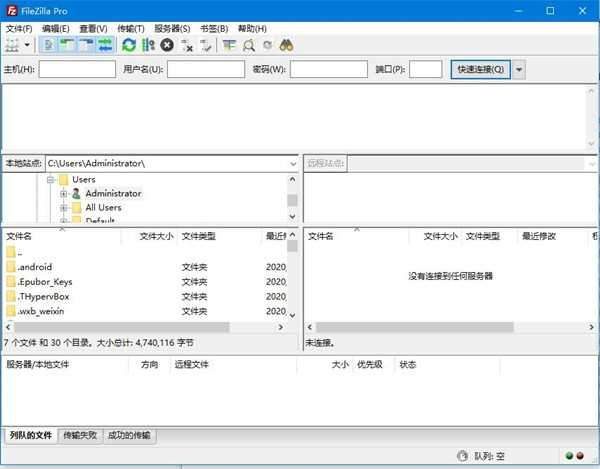
Task: Sort local files by 文件名 column
Action: 19,236
